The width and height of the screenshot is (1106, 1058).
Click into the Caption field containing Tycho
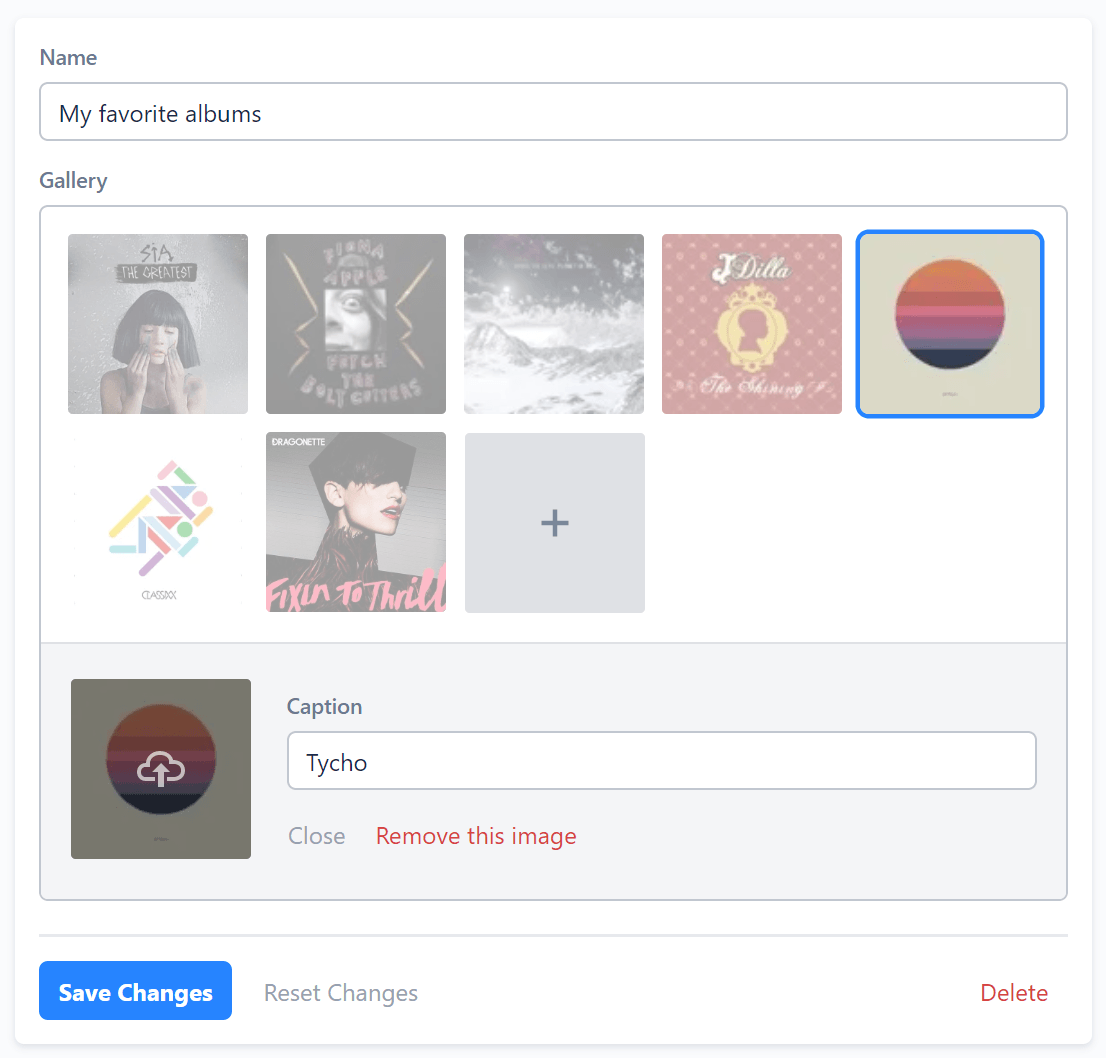[661, 762]
